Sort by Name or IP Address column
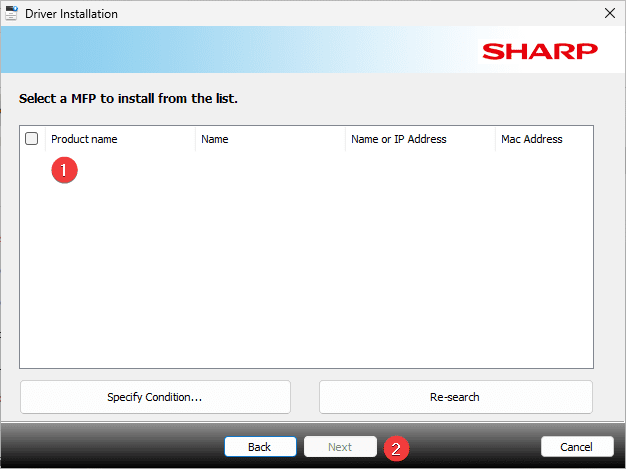This screenshot has height=469, width=626. [398, 139]
